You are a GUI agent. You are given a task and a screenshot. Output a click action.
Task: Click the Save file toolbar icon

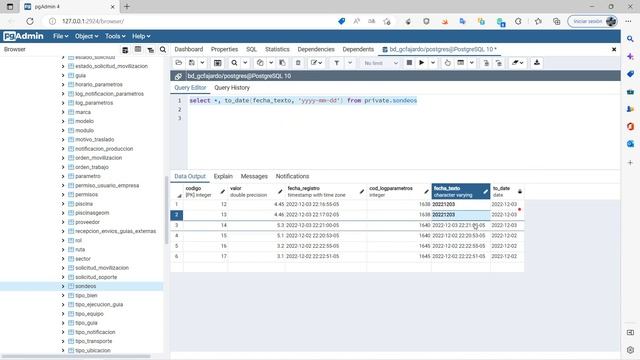(x=192, y=63)
